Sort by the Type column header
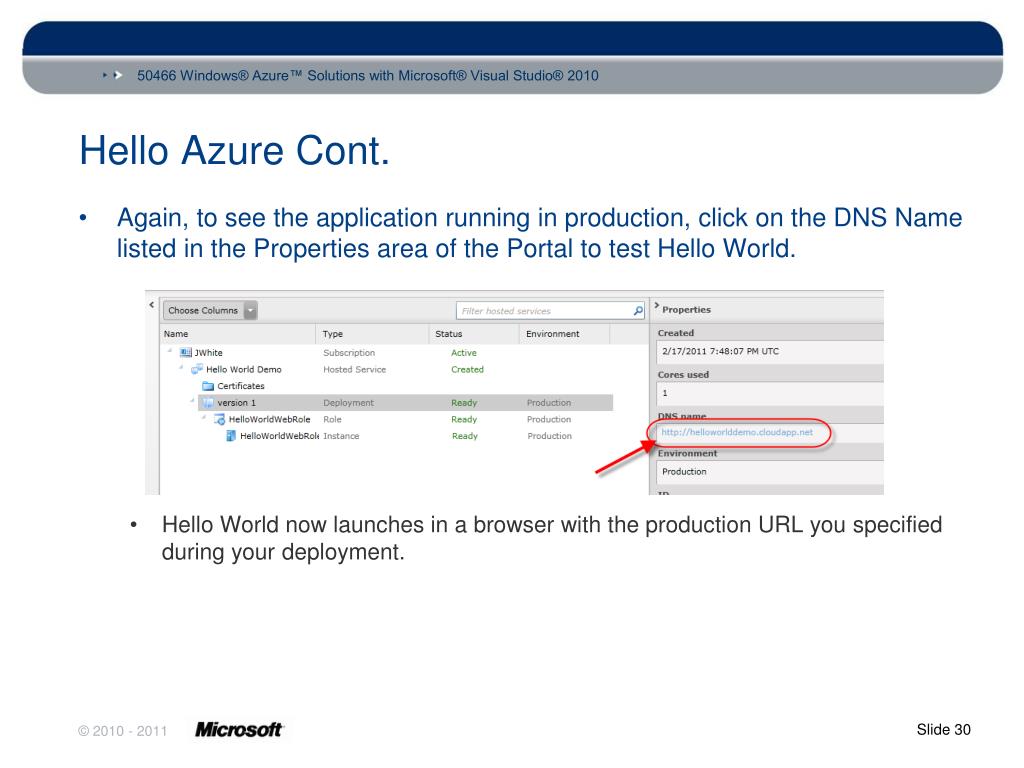Viewport: 1024px width, 768px height. pos(372,334)
